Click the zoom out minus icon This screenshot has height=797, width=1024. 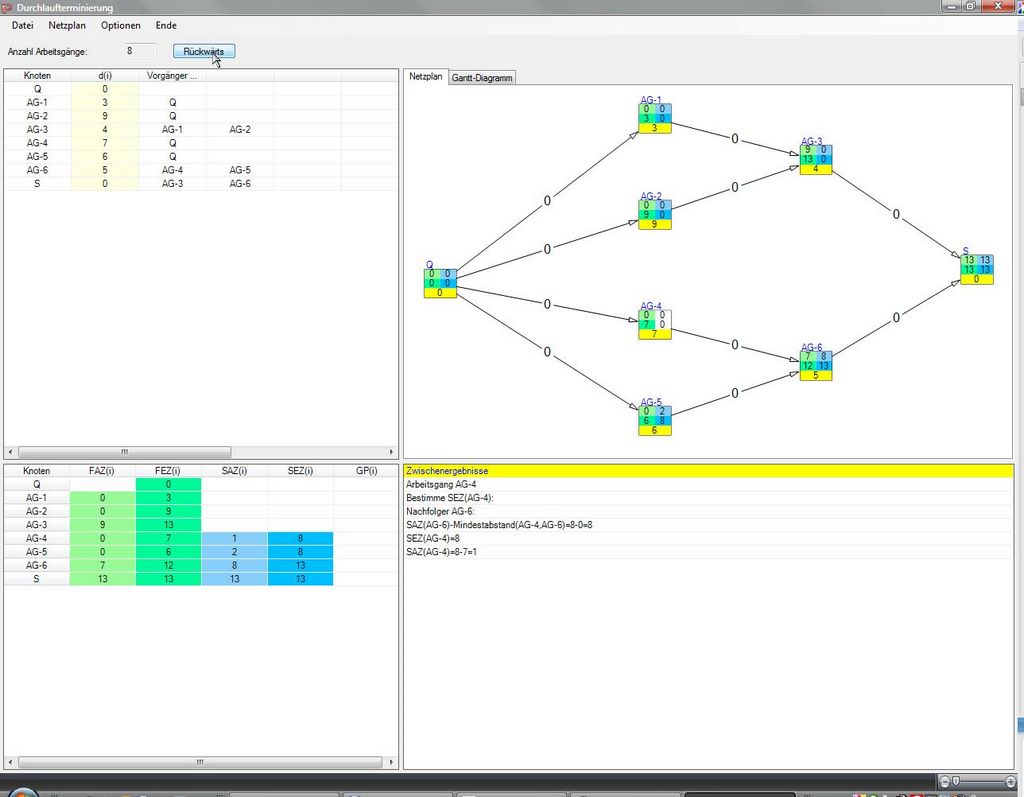(x=945, y=780)
